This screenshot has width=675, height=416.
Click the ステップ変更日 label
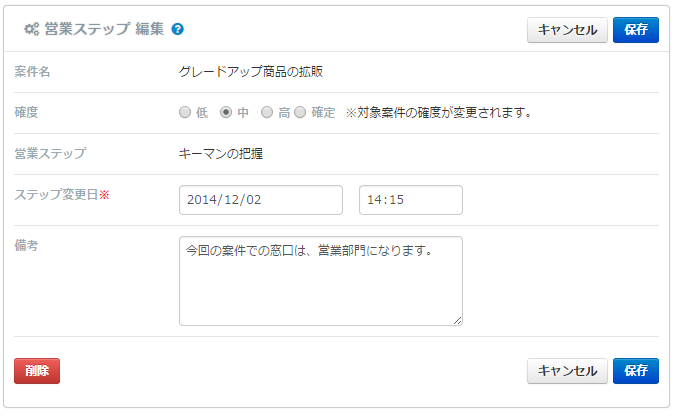[56, 195]
